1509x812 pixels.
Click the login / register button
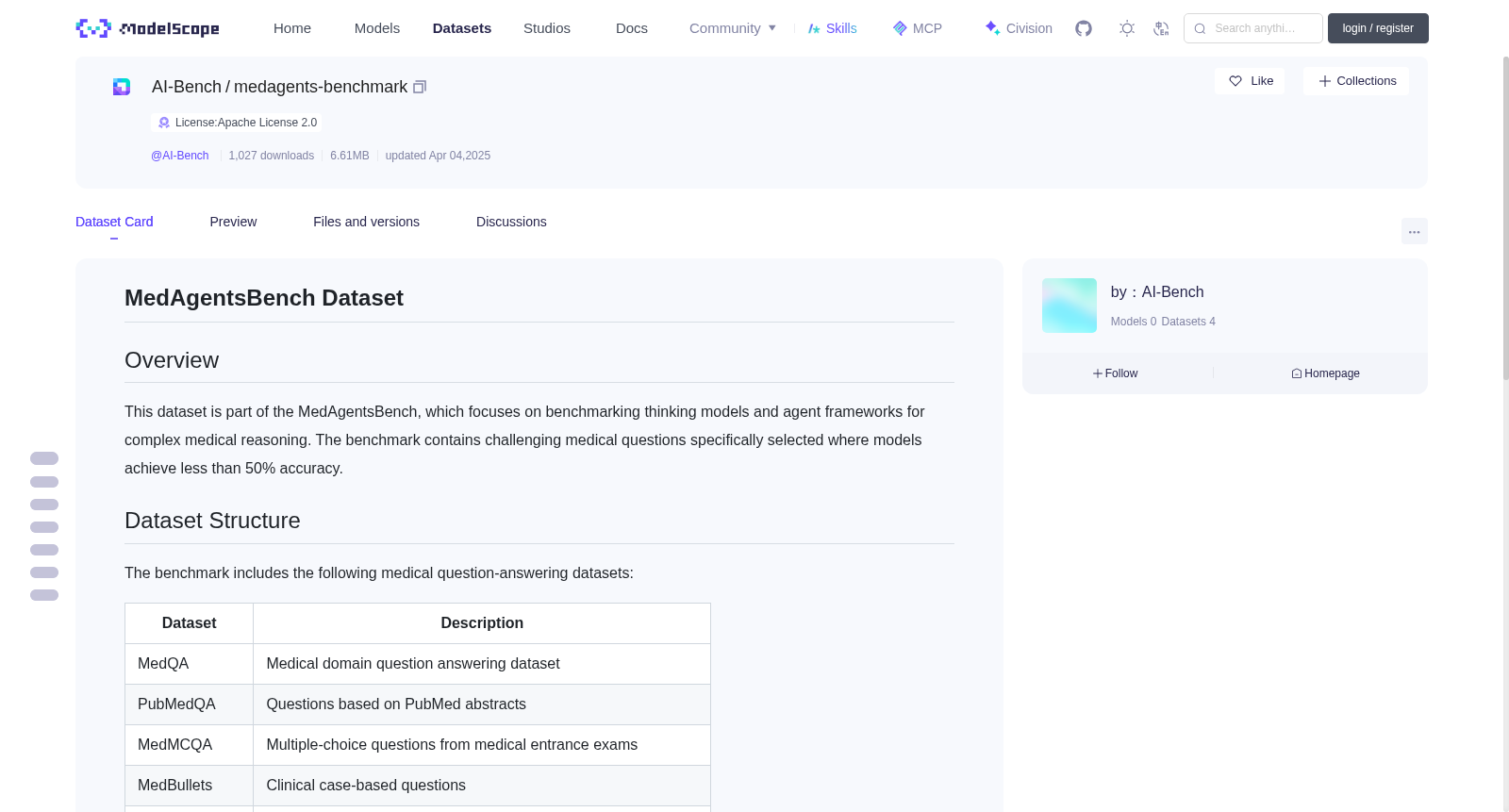click(1378, 28)
